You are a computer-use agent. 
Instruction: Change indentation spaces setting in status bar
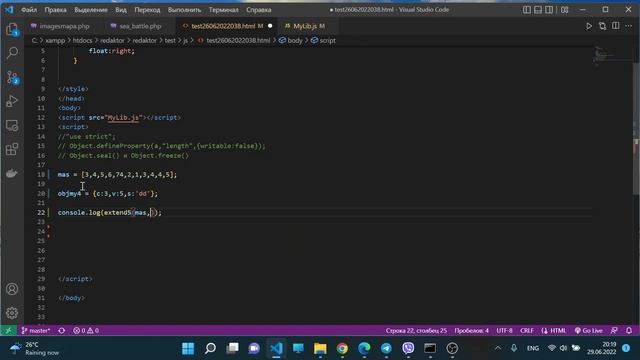(471, 330)
